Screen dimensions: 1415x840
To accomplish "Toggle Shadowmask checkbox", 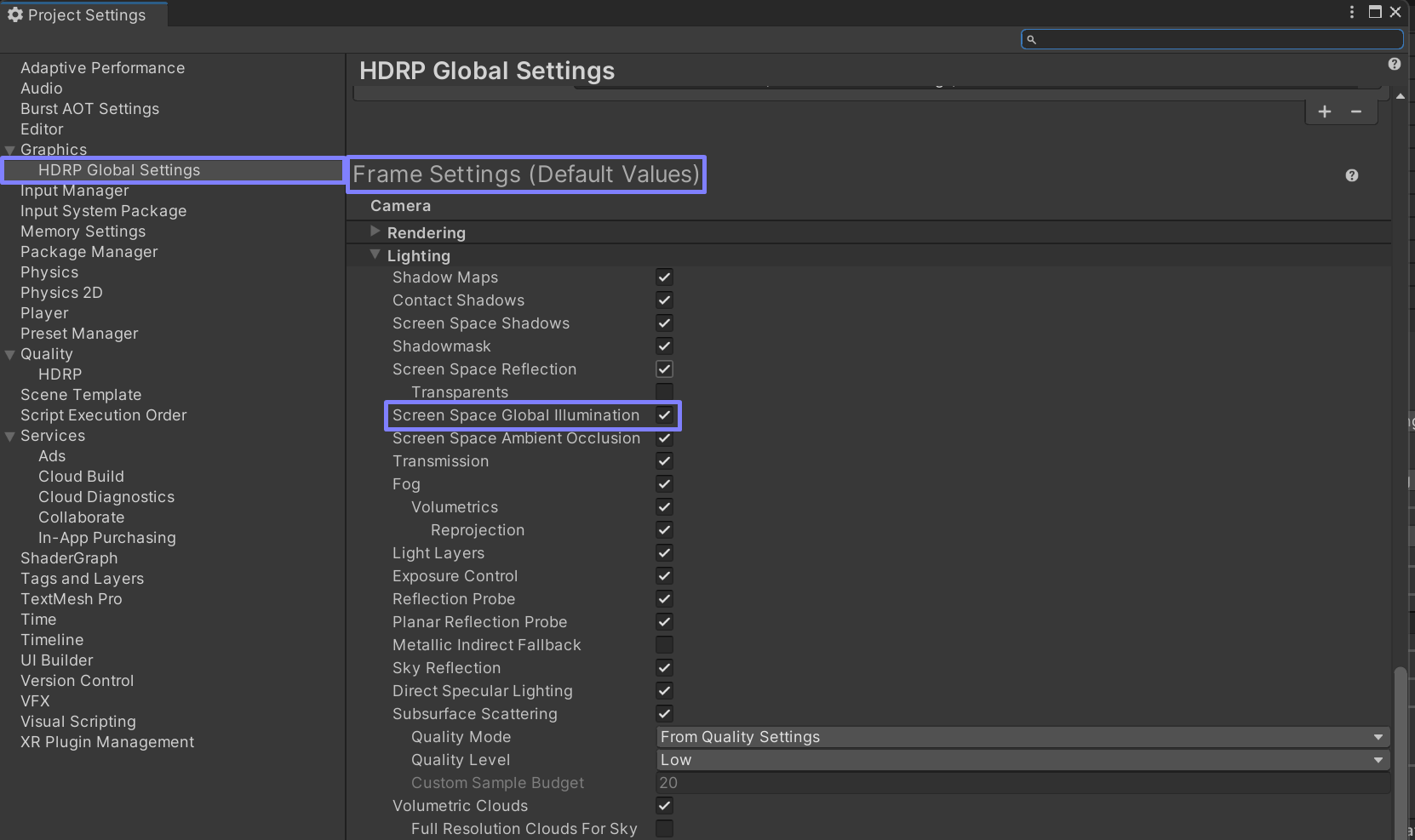I will point(664,346).
